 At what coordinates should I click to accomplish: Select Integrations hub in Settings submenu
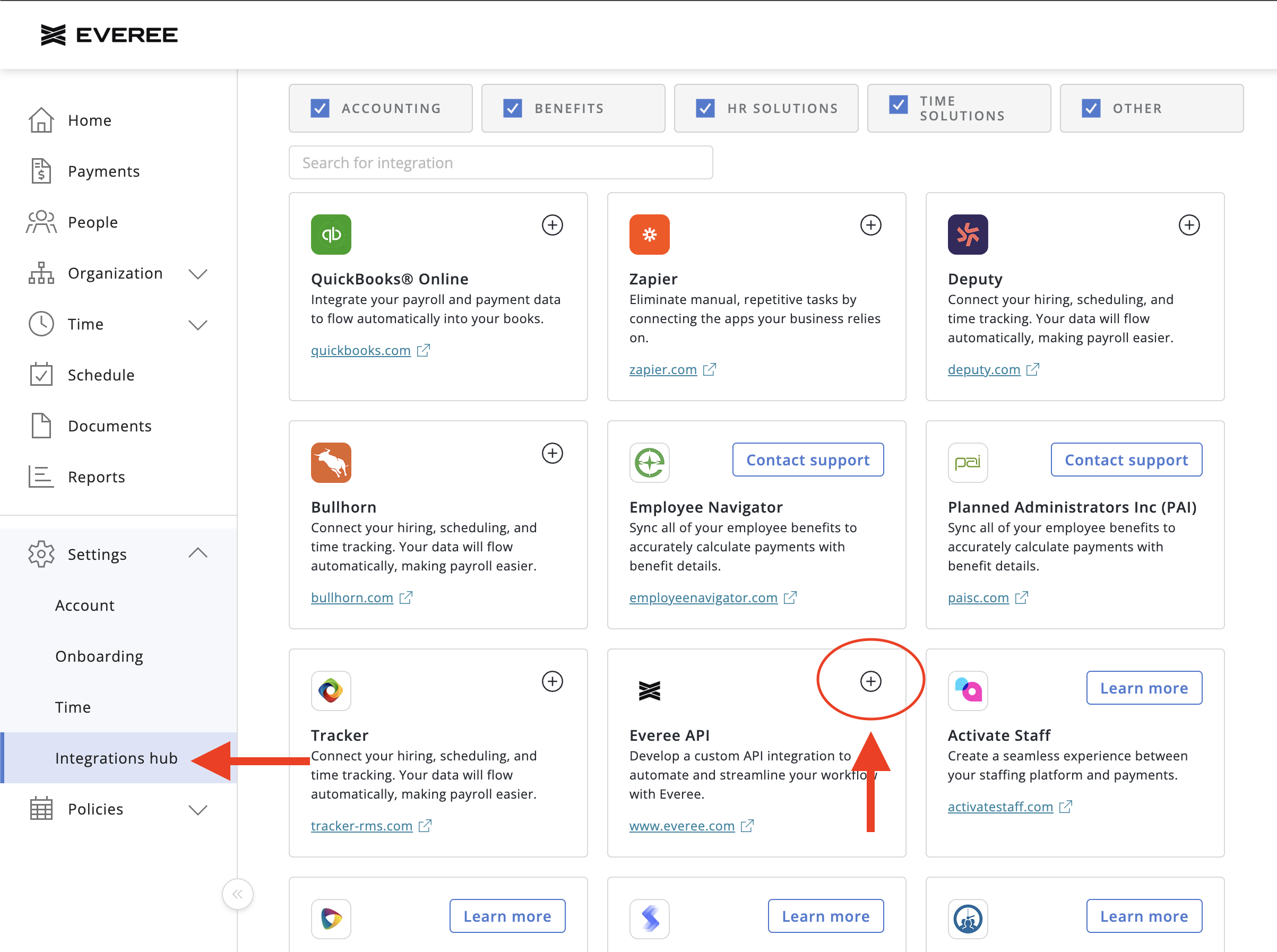(x=116, y=758)
